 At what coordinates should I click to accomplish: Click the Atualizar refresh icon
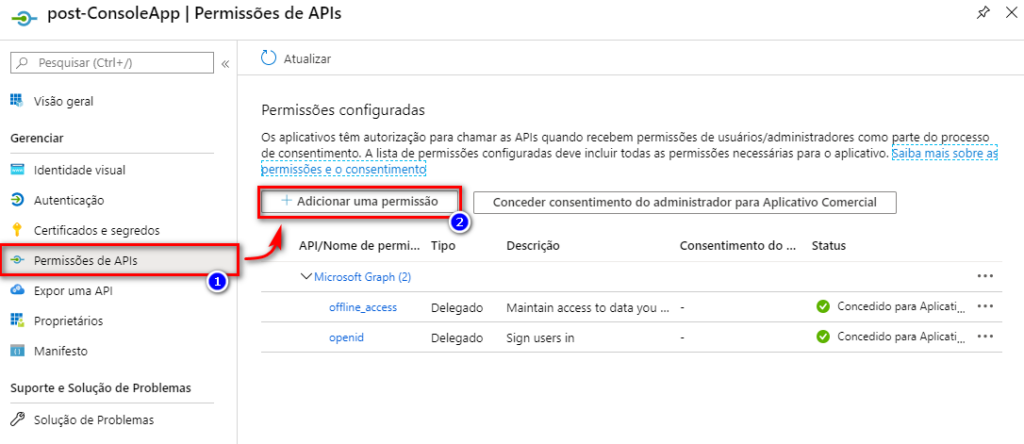click(268, 58)
